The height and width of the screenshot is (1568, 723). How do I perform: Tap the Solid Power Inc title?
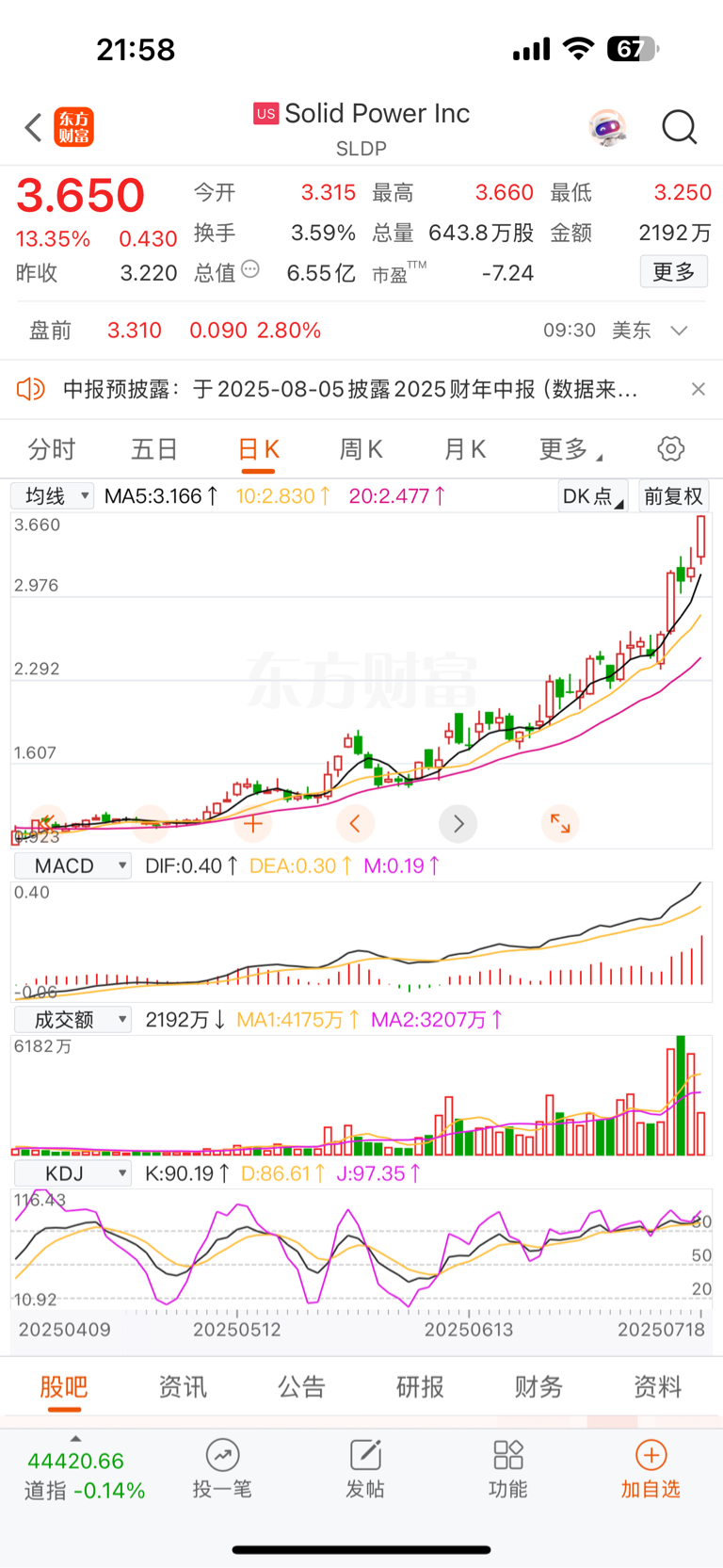378,114
